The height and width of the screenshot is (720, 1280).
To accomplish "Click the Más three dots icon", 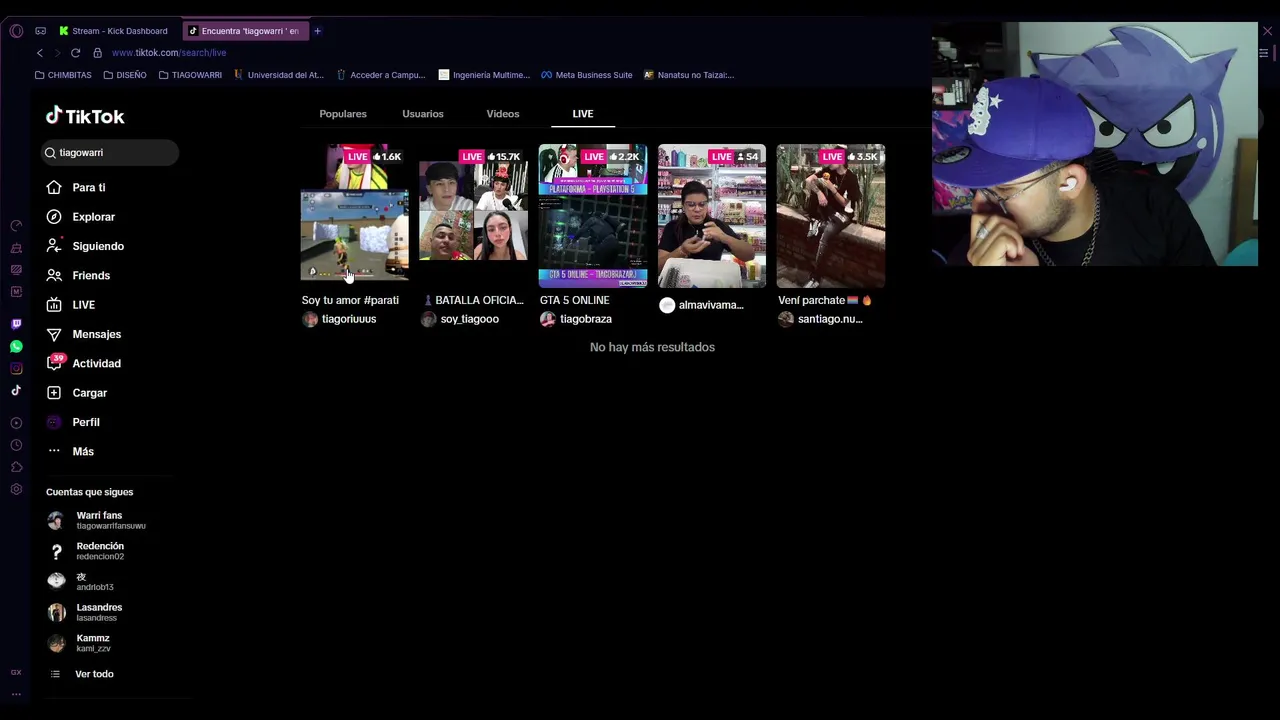I will point(54,451).
